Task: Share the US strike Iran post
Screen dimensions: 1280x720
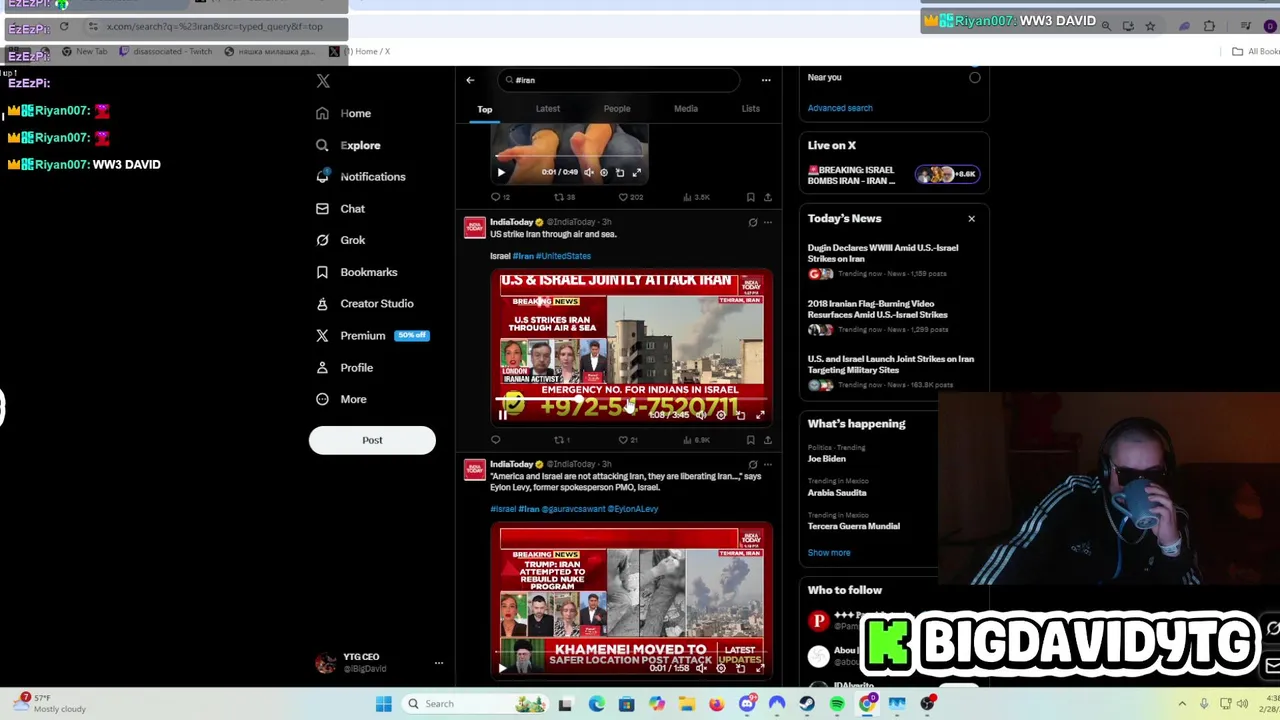Action: [767, 440]
